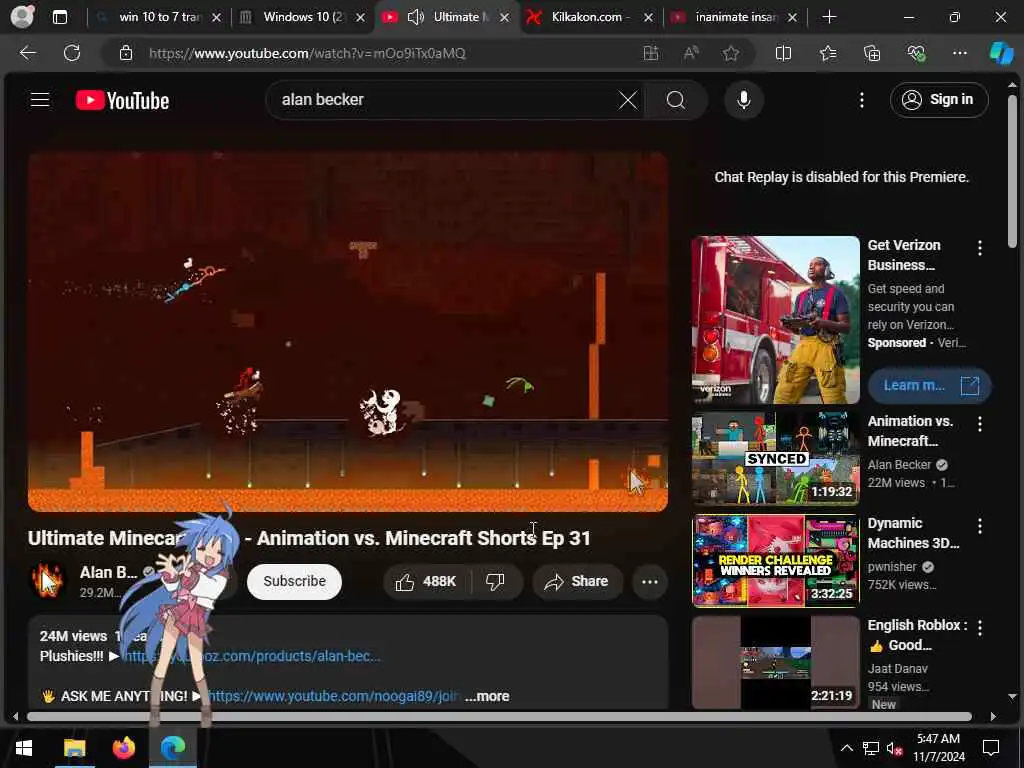The width and height of the screenshot is (1024, 768).
Task: Open File Explorer from taskbar
Action: tap(74, 748)
